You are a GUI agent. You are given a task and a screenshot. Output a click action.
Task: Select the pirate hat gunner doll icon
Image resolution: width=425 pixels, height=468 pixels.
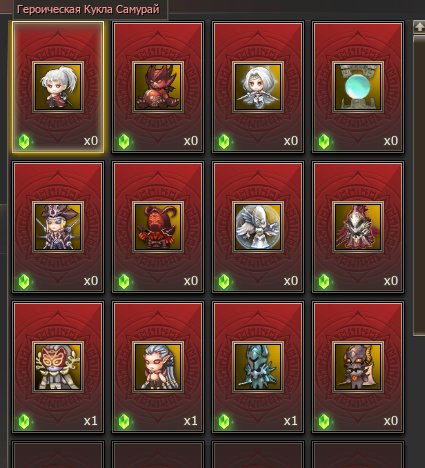click(x=58, y=227)
